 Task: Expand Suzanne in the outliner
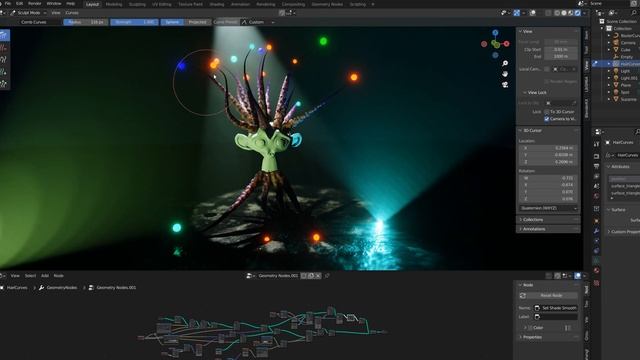(609, 99)
